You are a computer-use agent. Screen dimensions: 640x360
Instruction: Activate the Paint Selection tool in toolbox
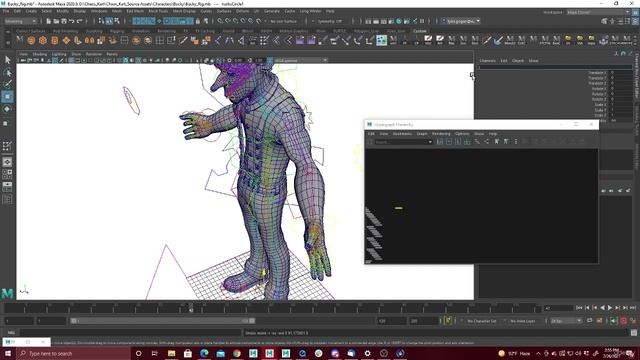point(7,84)
